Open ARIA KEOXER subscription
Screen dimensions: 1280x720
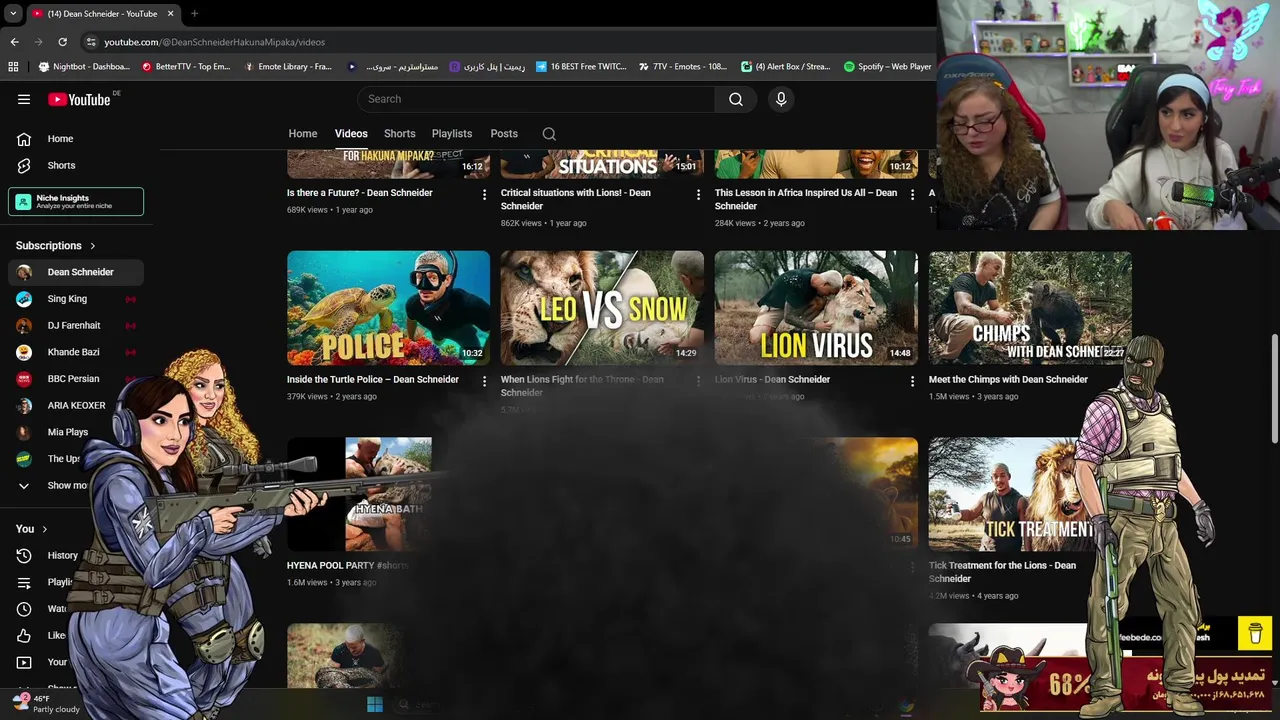click(x=76, y=405)
